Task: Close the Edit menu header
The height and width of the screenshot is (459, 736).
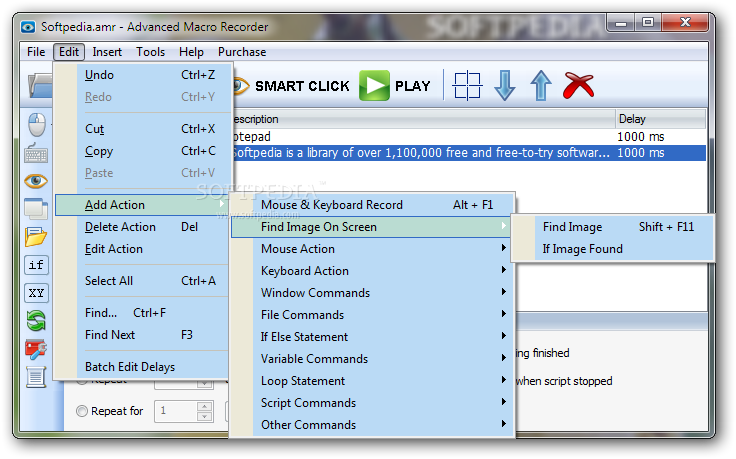Action: [x=69, y=52]
